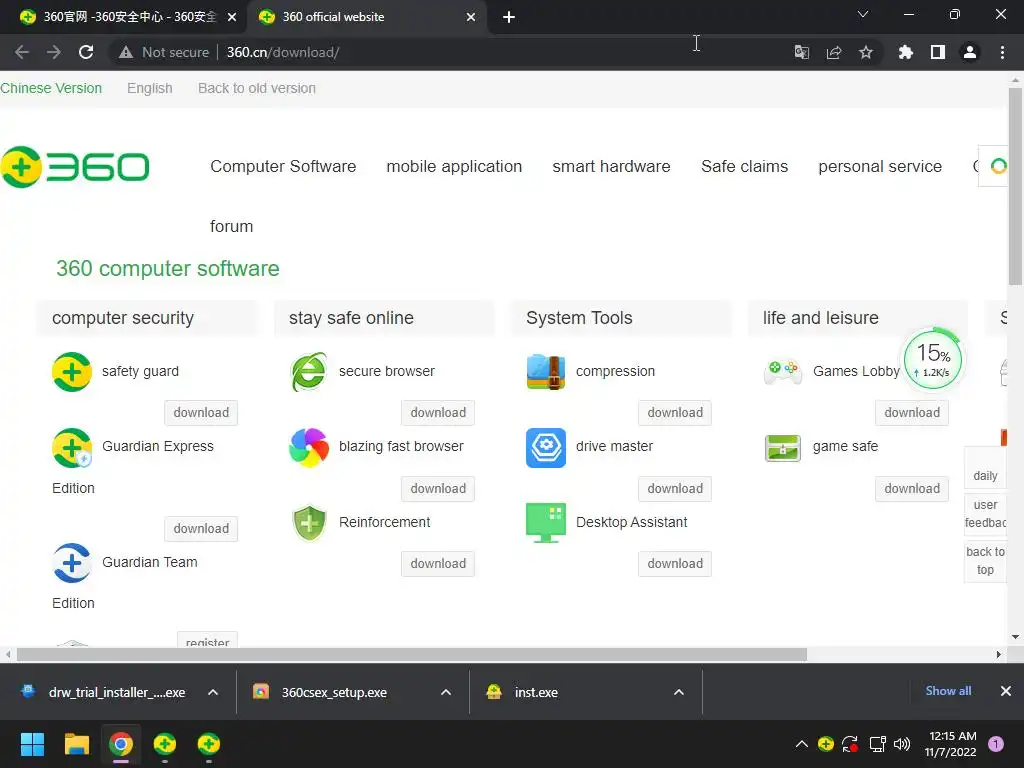The width and height of the screenshot is (1024, 768).
Task: Click the Chrome icon in taskbar
Action: click(x=121, y=744)
